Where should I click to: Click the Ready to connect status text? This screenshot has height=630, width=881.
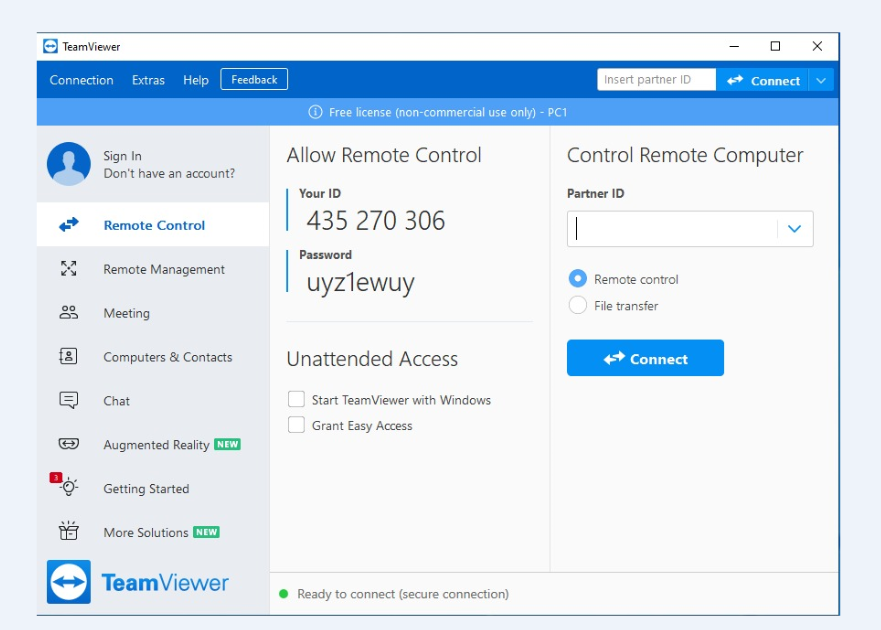tap(403, 594)
